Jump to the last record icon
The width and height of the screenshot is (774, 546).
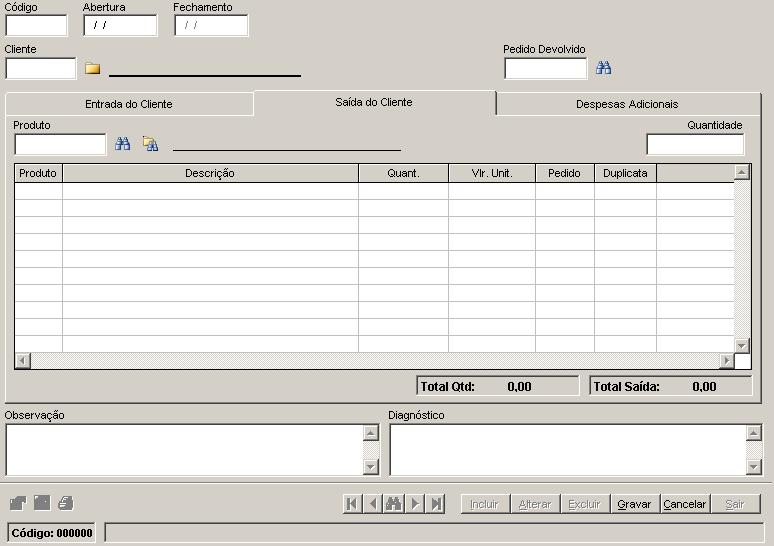(x=436, y=504)
